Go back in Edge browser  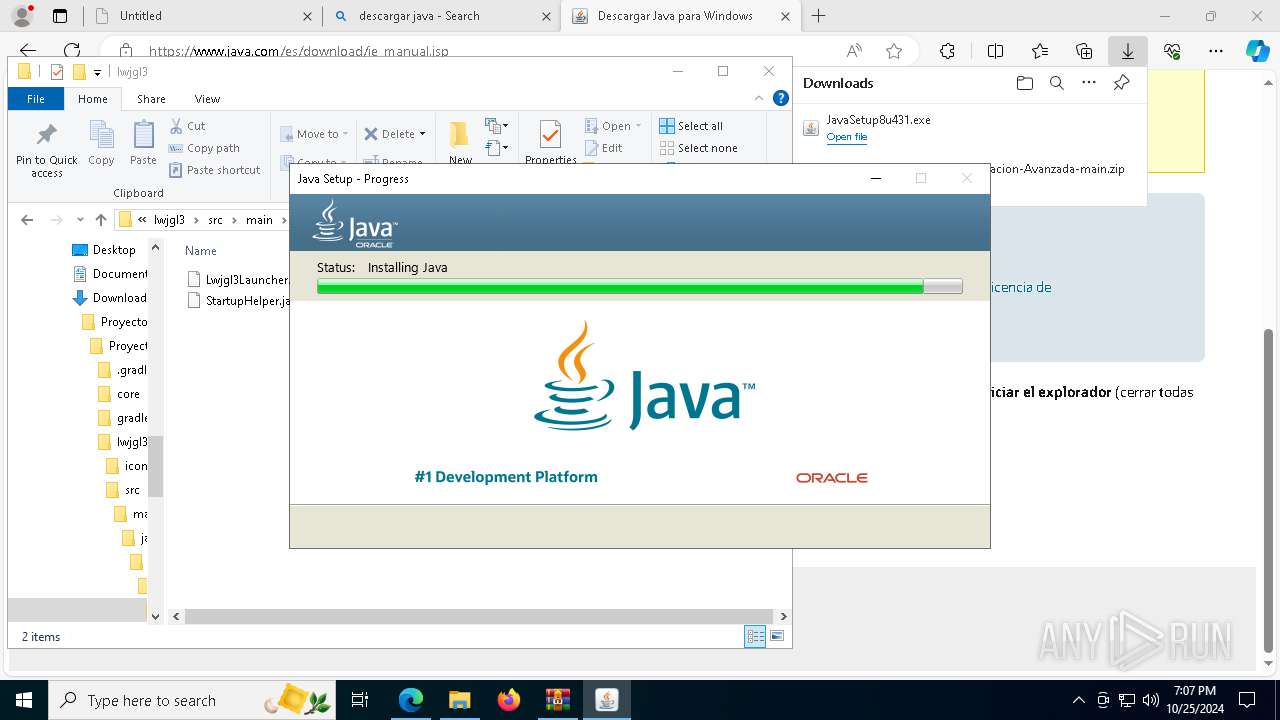28,51
